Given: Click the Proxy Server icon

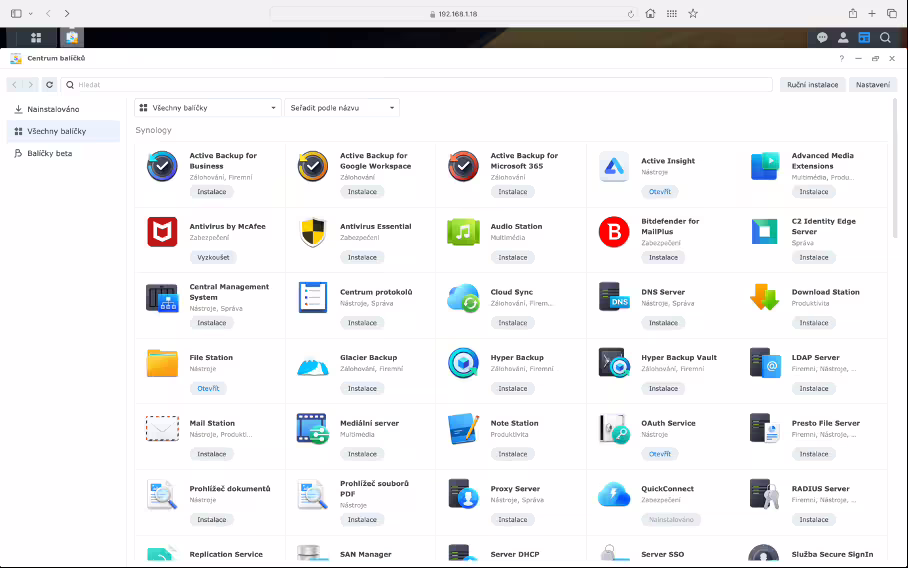Looking at the screenshot, I should click(x=463, y=494).
